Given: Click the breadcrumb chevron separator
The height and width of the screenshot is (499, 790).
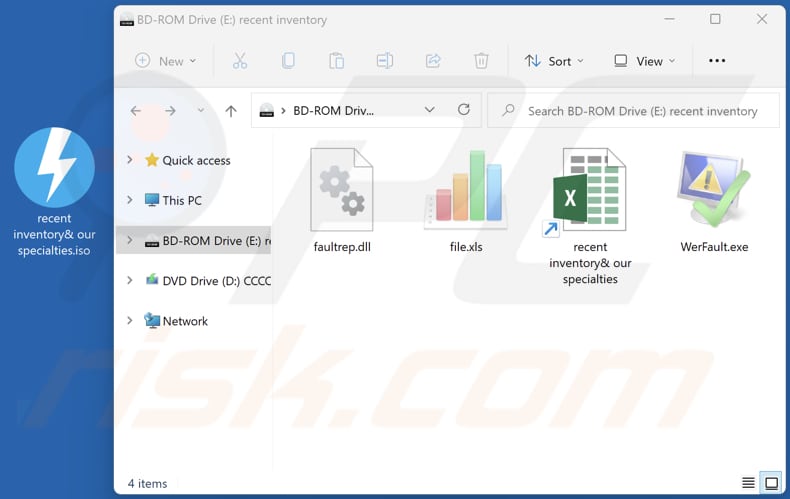Looking at the screenshot, I should pyautogui.click(x=284, y=110).
